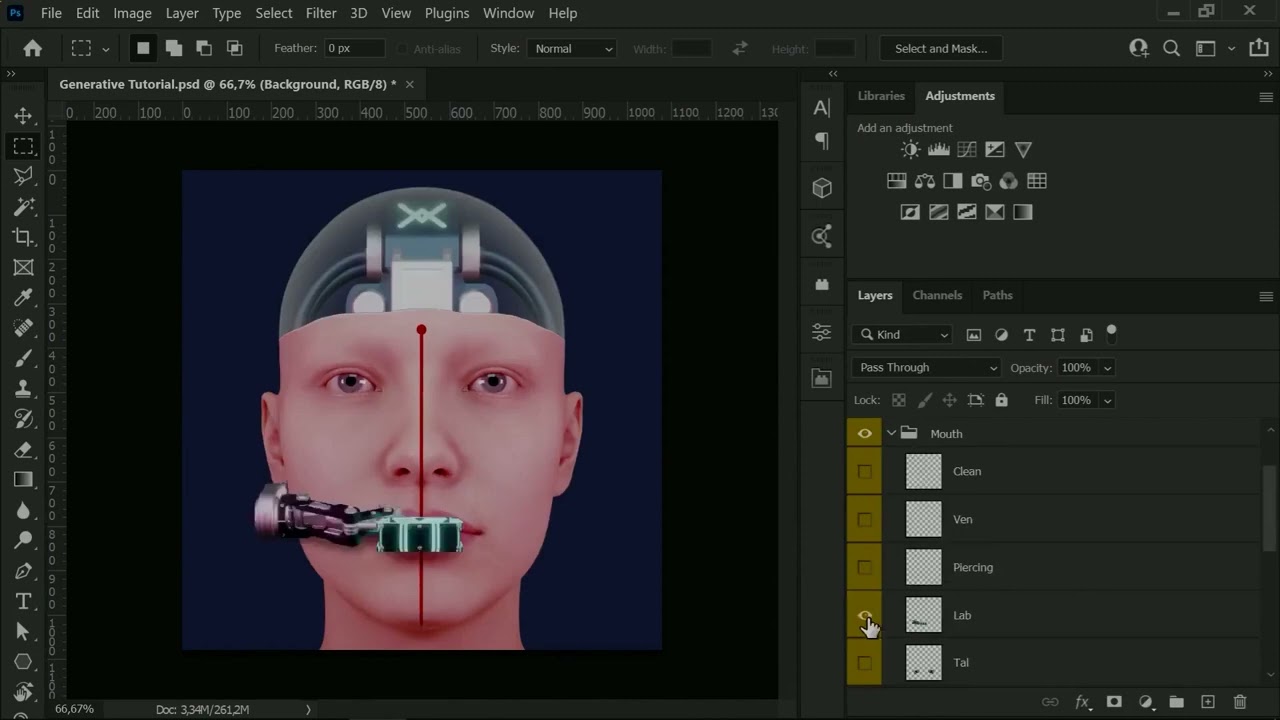Select the Move tool
This screenshot has height=720, width=1280.
(x=23, y=115)
